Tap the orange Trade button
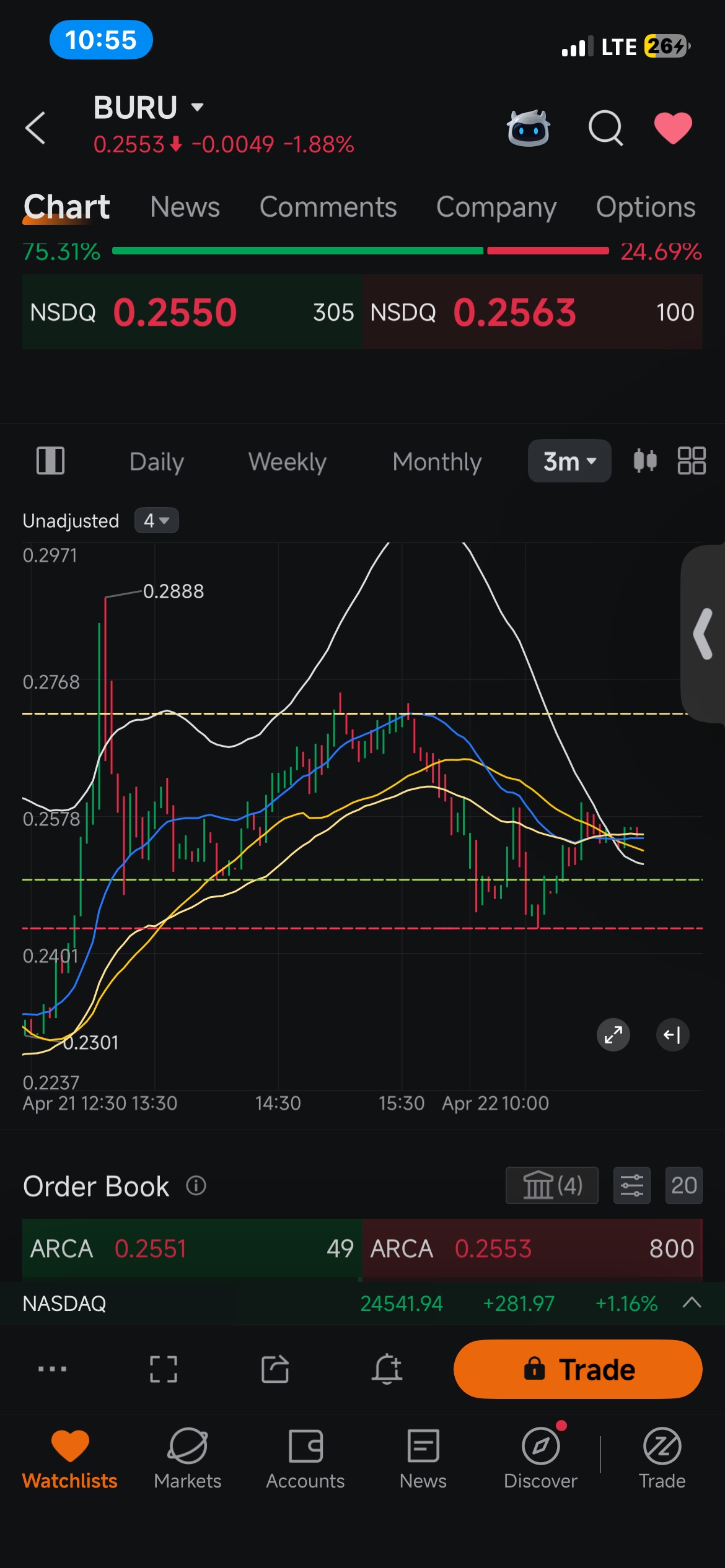Viewport: 725px width, 1568px height. (x=578, y=1369)
